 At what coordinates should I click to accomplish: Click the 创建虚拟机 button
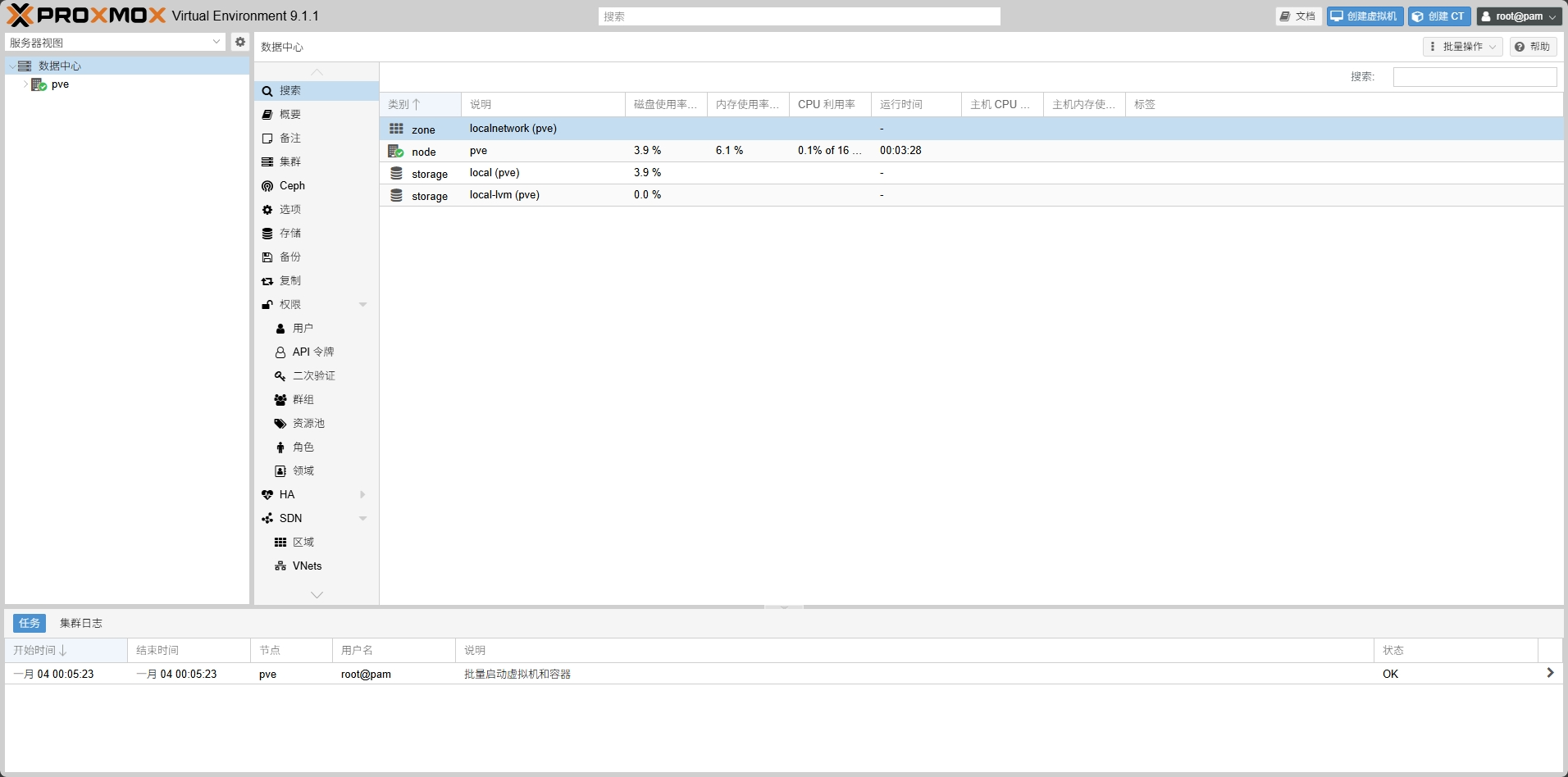click(x=1365, y=16)
